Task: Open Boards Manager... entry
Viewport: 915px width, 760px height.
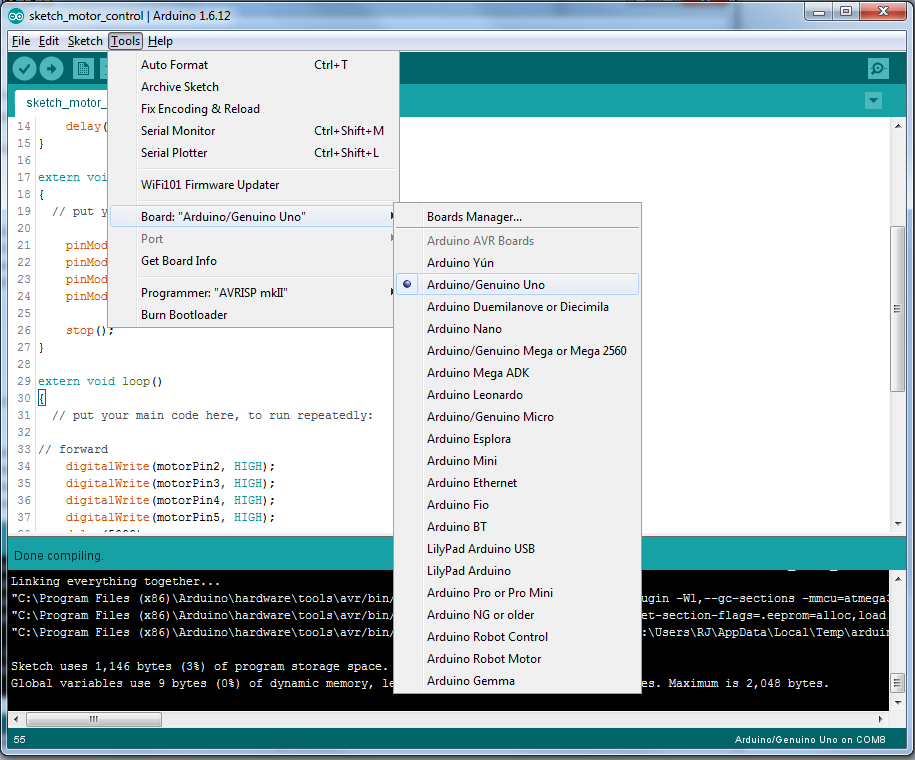Action: coord(474,217)
